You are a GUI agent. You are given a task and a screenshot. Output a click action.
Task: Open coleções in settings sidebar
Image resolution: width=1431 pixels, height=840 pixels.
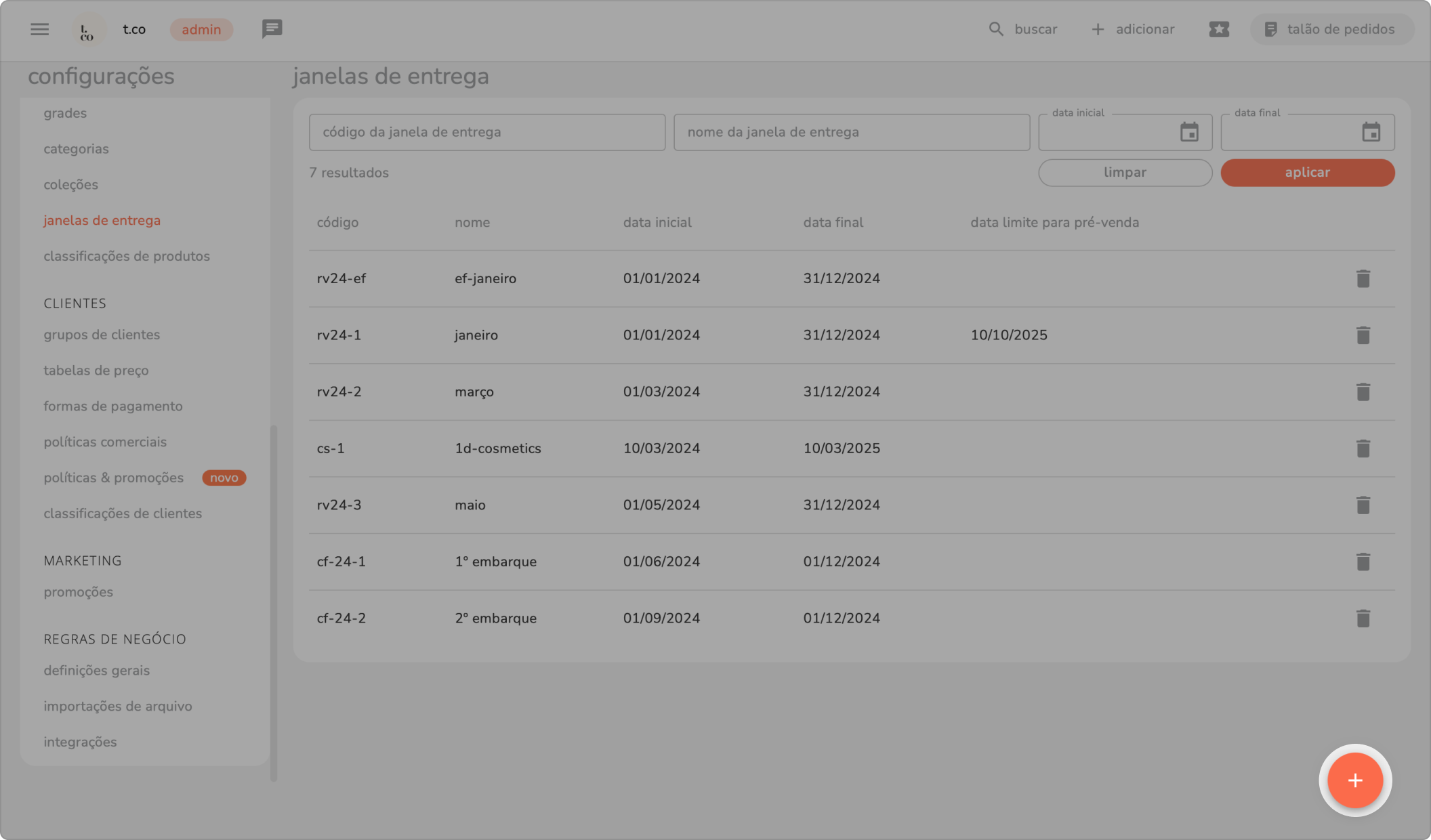click(x=71, y=185)
